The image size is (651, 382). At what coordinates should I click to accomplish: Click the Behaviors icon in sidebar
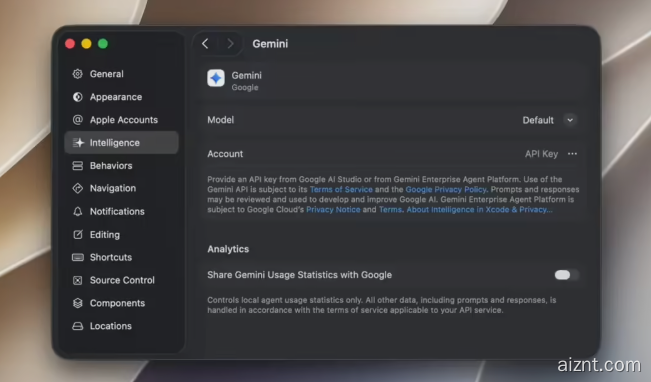(78, 166)
